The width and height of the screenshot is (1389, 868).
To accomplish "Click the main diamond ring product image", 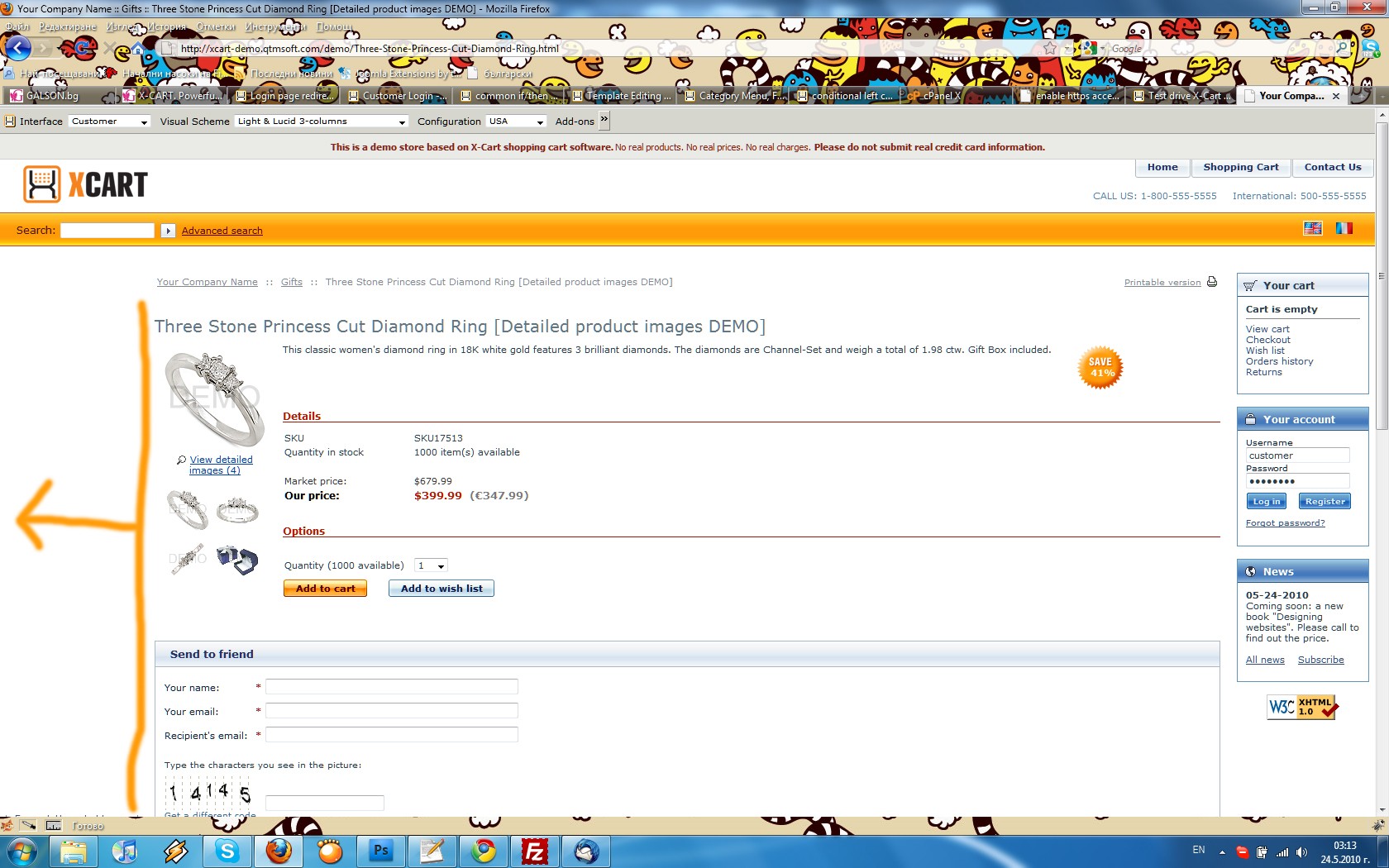I will click(215, 398).
